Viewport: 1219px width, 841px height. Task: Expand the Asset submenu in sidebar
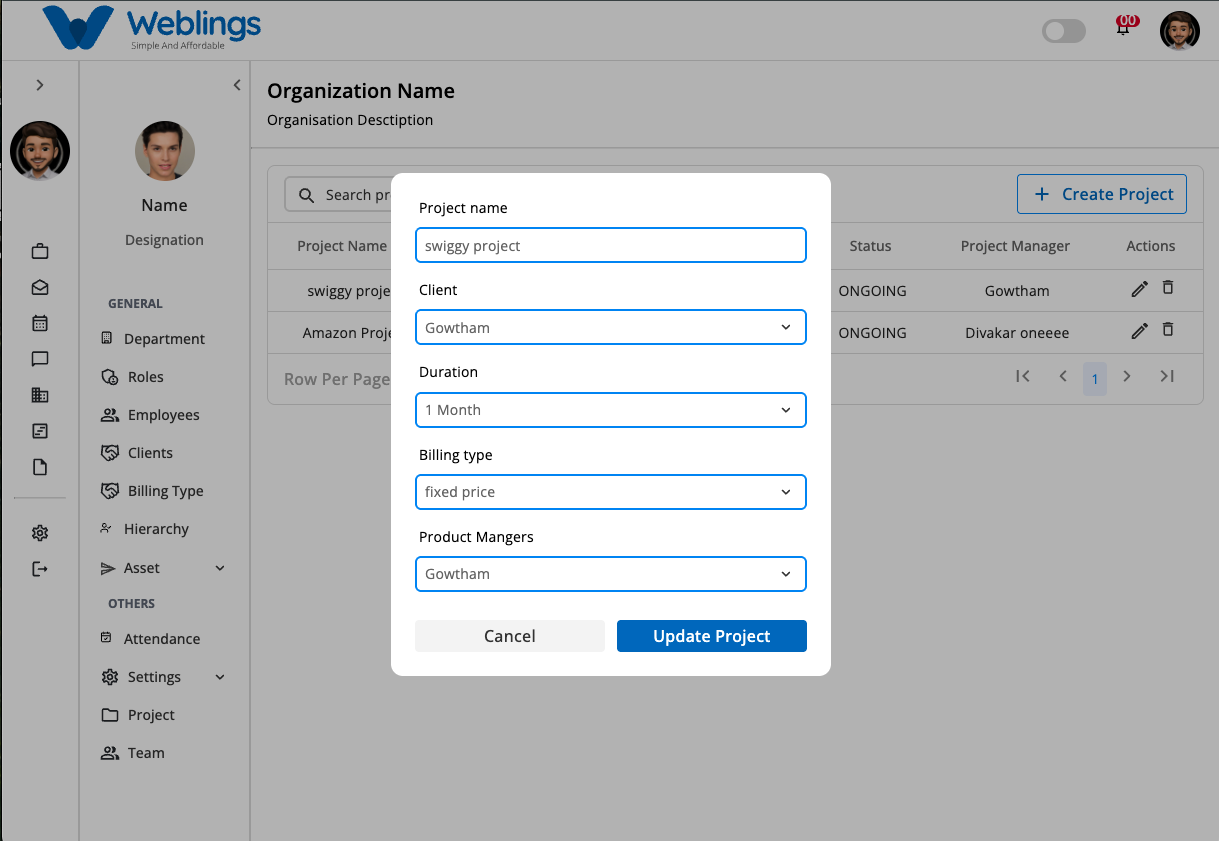click(x=220, y=568)
